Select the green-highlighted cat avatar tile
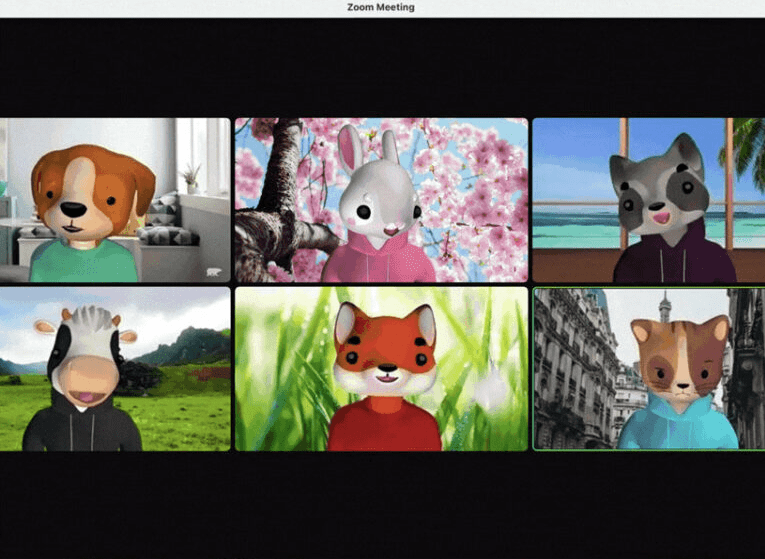 (649, 369)
